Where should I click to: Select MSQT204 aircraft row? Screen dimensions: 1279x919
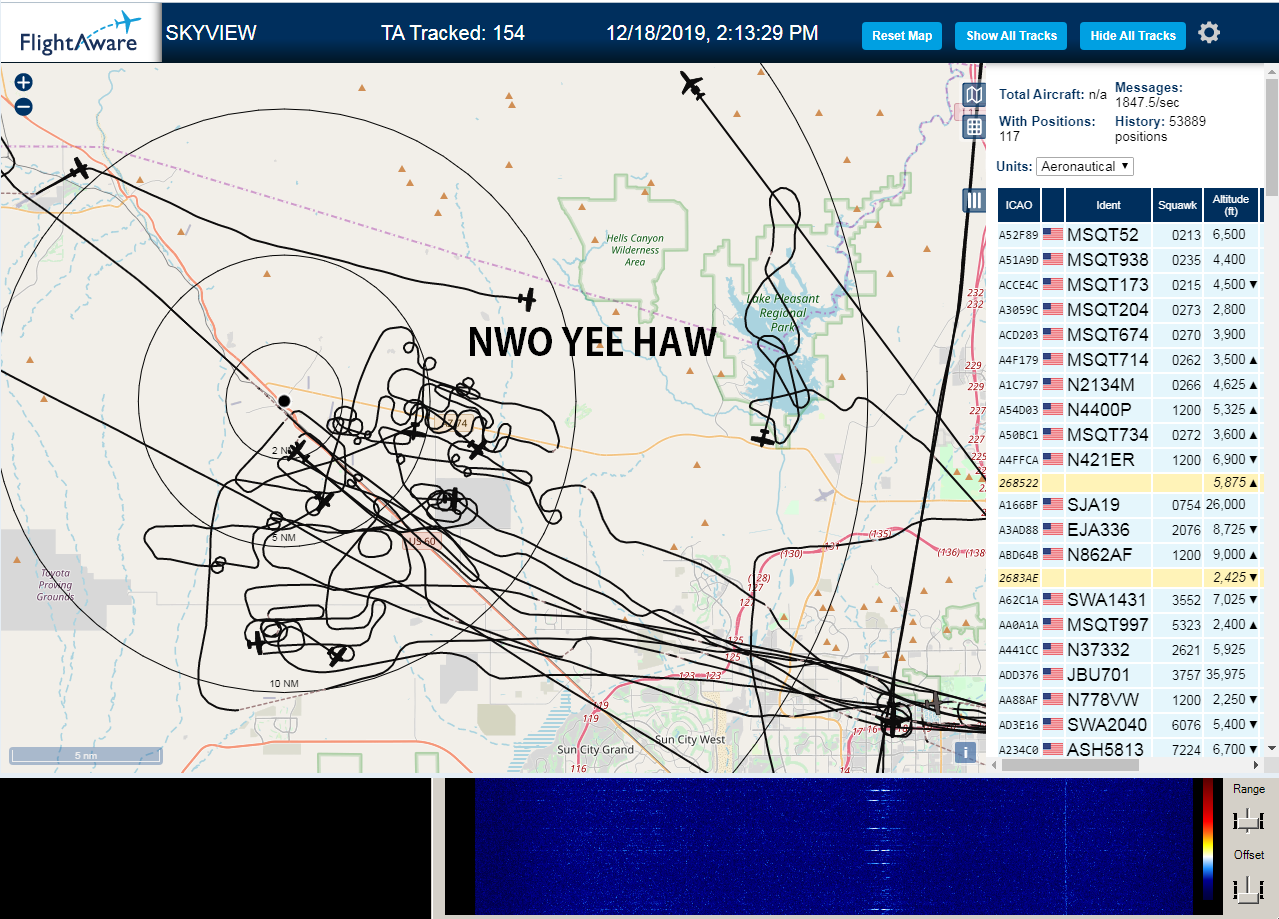pyautogui.click(x=1130, y=309)
